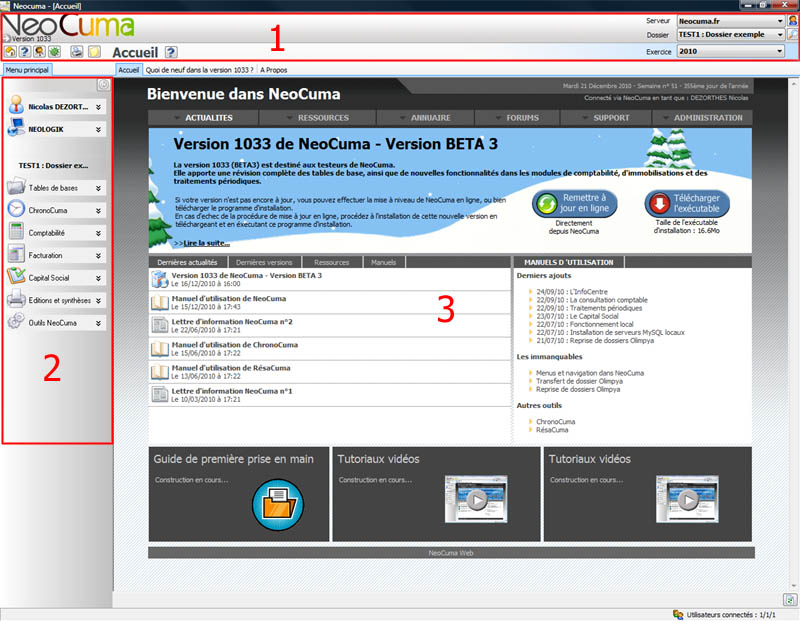
Task: Select FORUMS in the navigation bar
Action: tap(517, 118)
